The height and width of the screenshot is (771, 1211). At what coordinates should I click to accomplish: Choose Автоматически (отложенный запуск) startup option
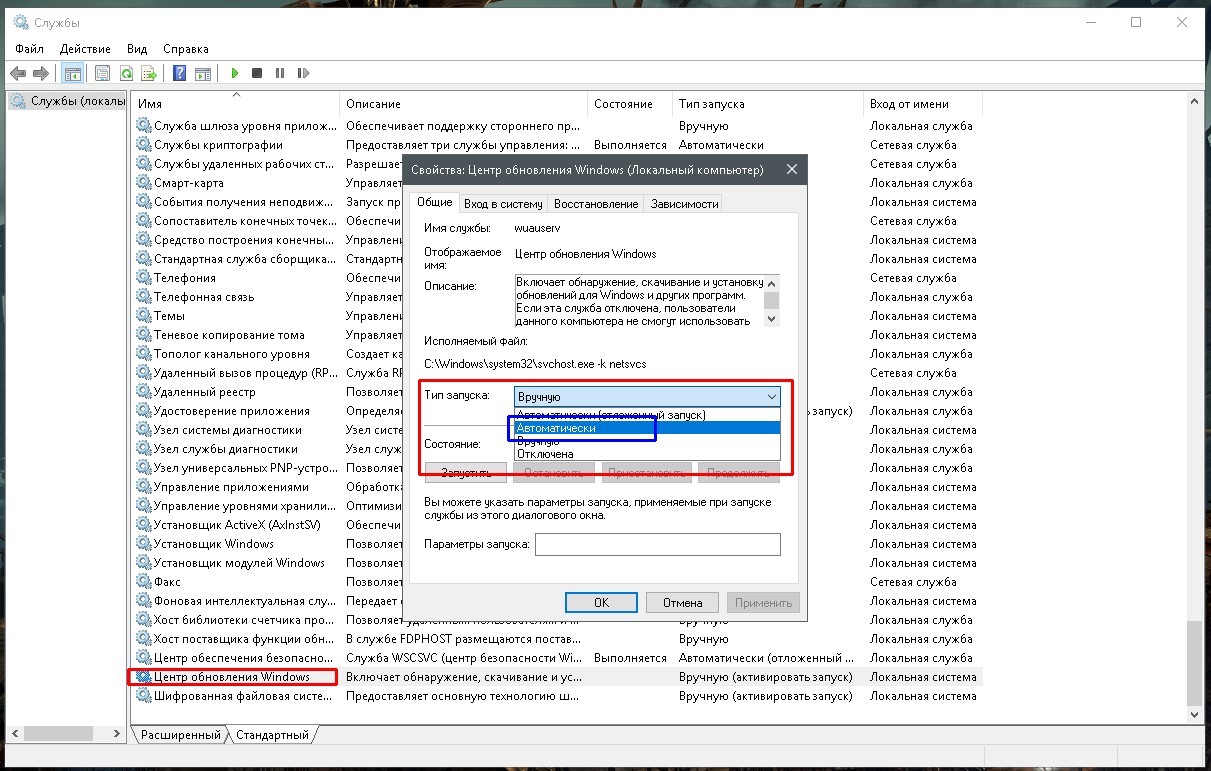(x=647, y=415)
